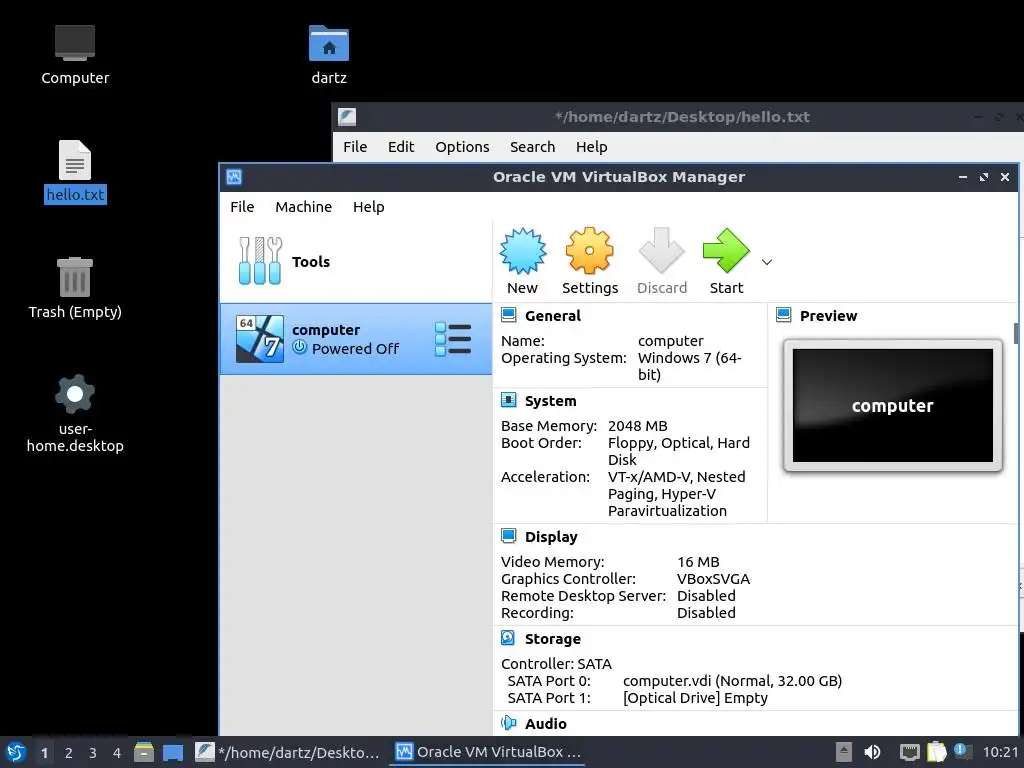The width and height of the screenshot is (1024, 768).
Task: Switch to workspace 3
Action: click(x=93, y=753)
